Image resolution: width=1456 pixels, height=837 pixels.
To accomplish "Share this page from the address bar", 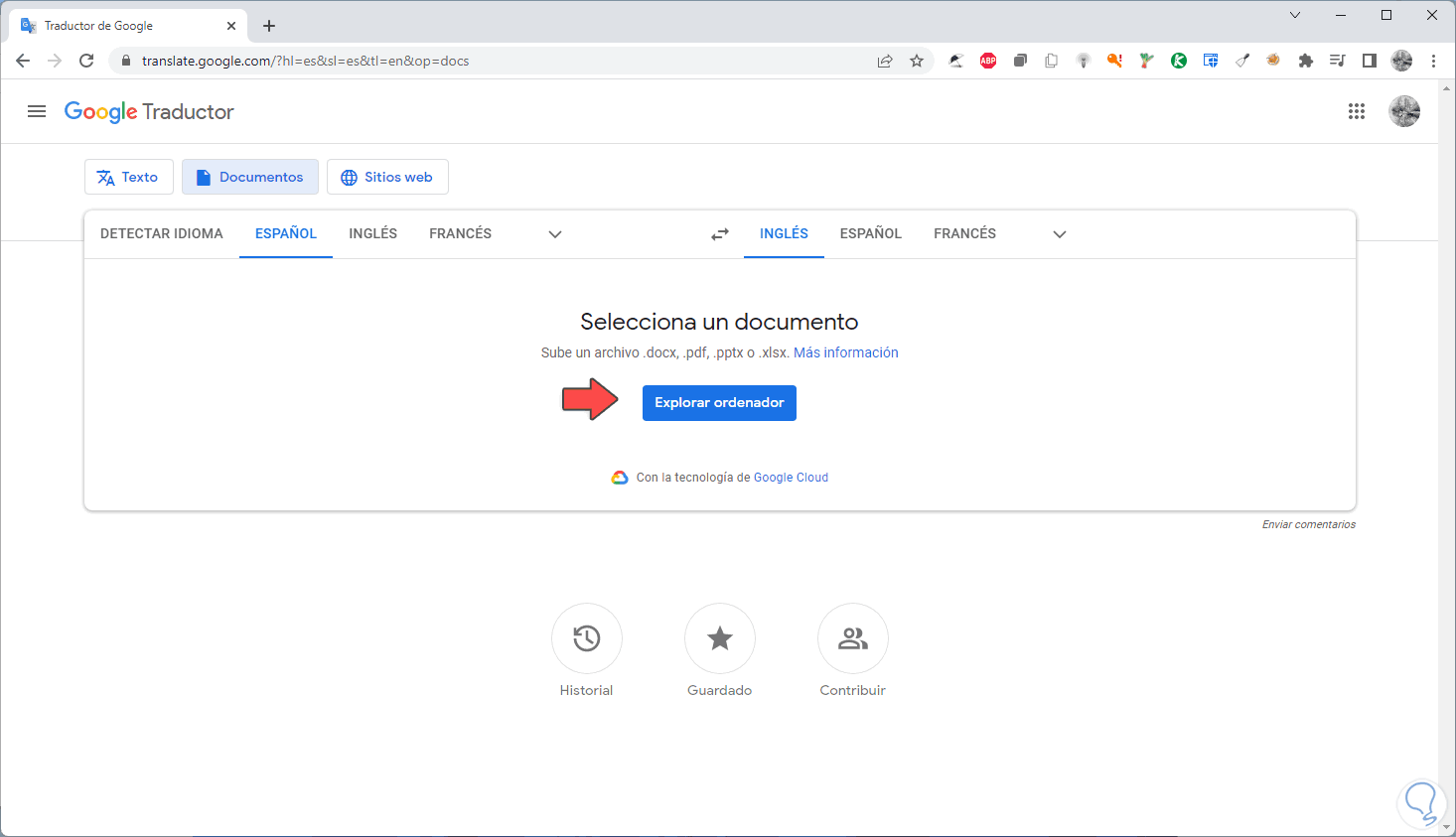I will pyautogui.click(x=885, y=61).
